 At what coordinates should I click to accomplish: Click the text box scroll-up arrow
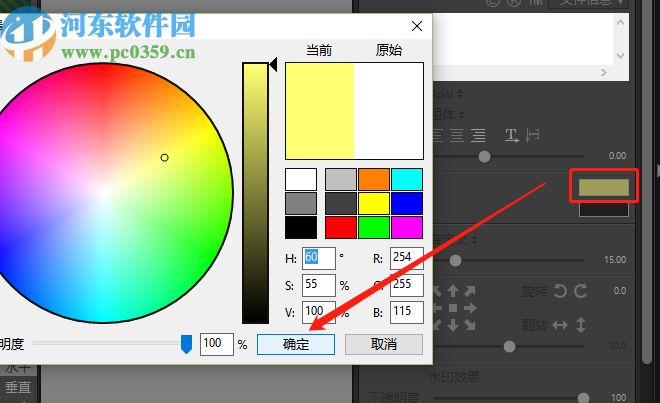click(620, 22)
